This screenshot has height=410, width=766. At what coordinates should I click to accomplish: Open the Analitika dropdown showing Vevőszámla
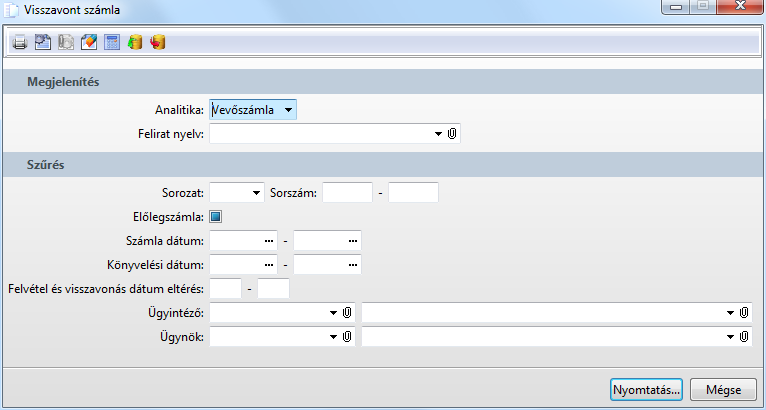click(x=253, y=110)
